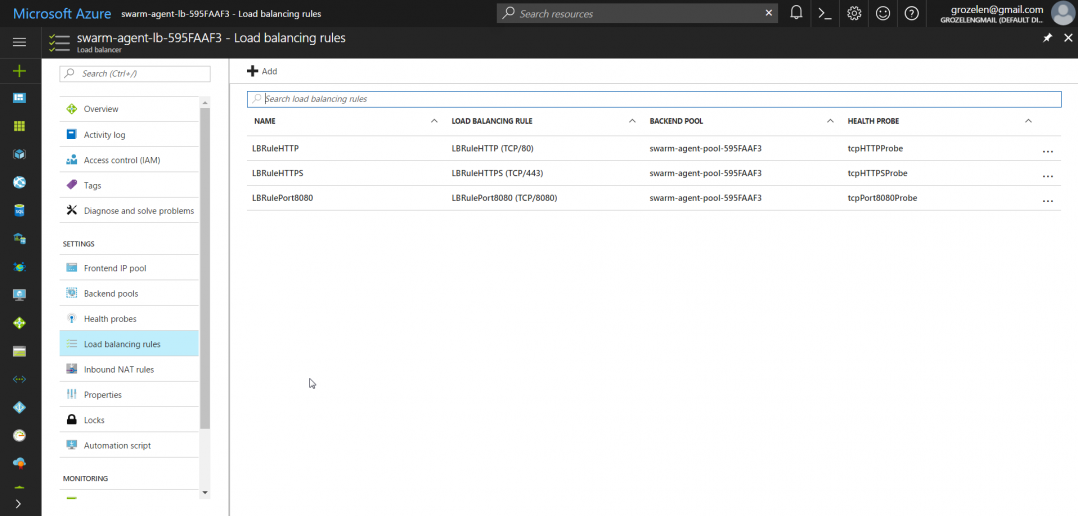1078x516 pixels.
Task: Go to Frontend IP pool
Action: click(115, 268)
